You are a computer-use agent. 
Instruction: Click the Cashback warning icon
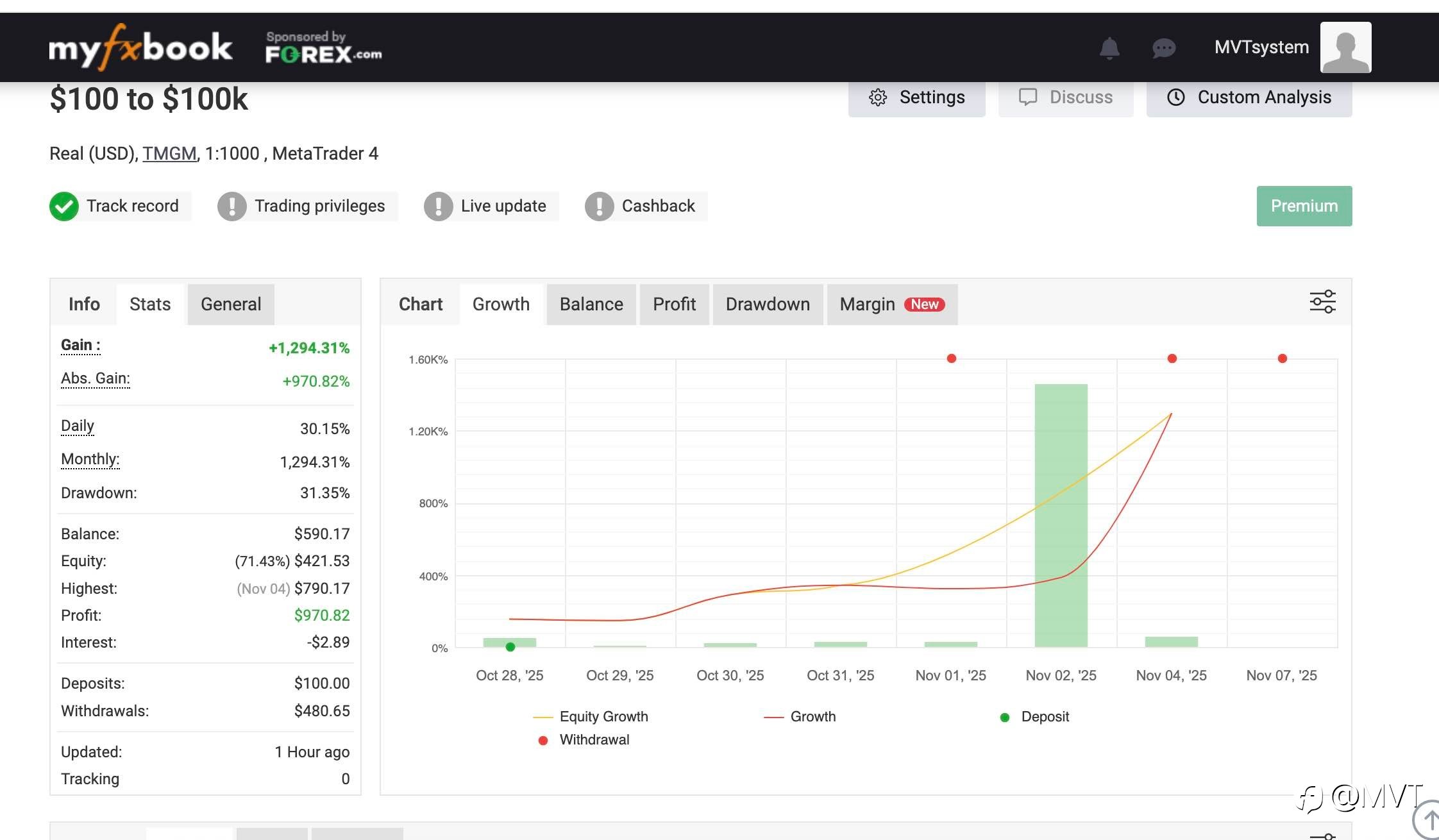click(600, 206)
